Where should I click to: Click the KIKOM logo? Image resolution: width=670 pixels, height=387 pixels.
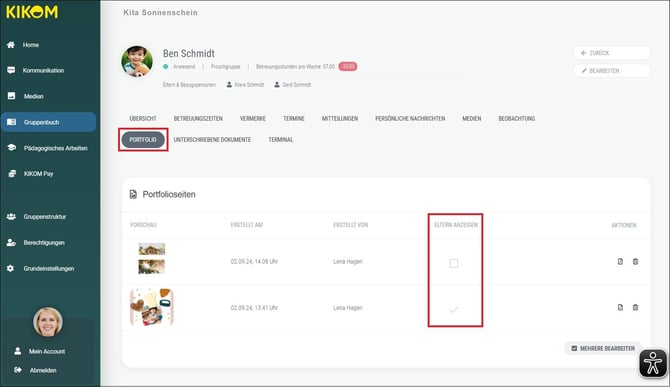[x=32, y=12]
